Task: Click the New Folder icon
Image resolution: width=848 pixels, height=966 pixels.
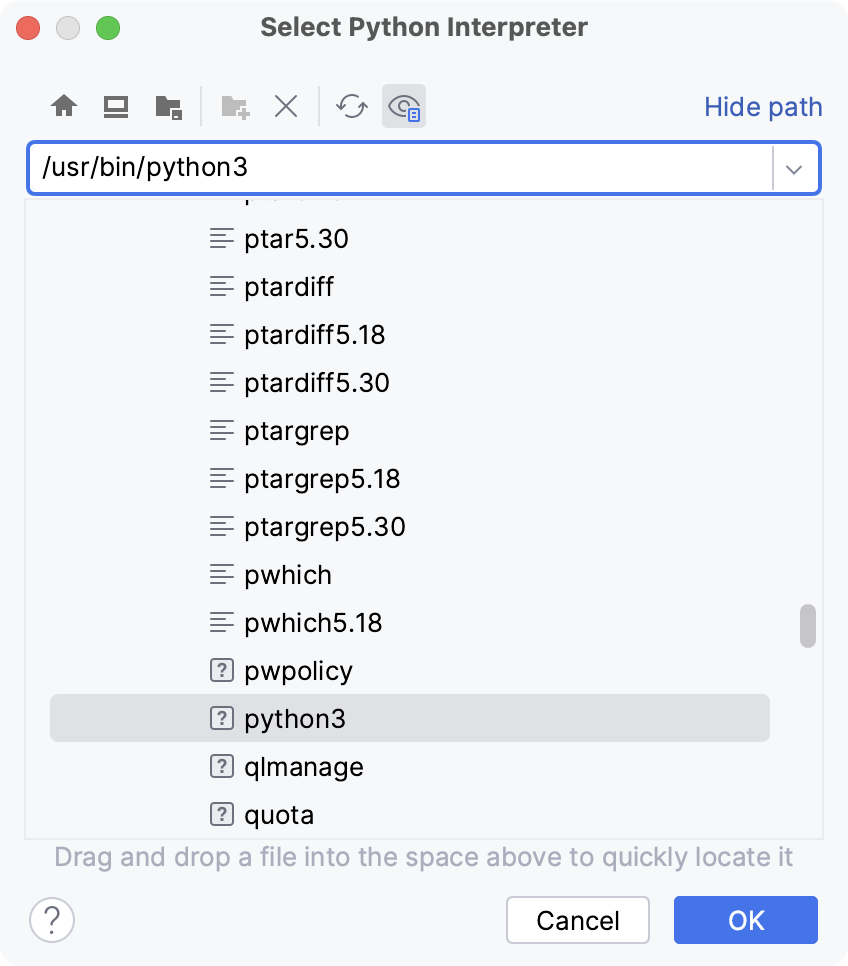Action: click(232, 106)
